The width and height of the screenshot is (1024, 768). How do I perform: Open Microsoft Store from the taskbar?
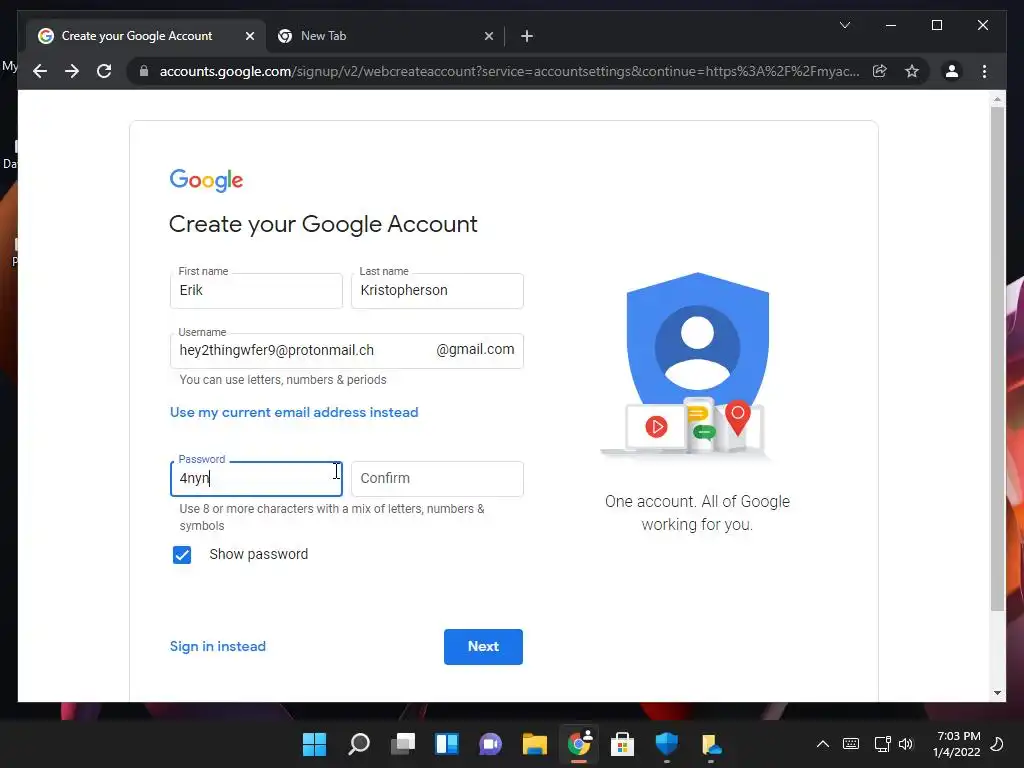point(622,744)
